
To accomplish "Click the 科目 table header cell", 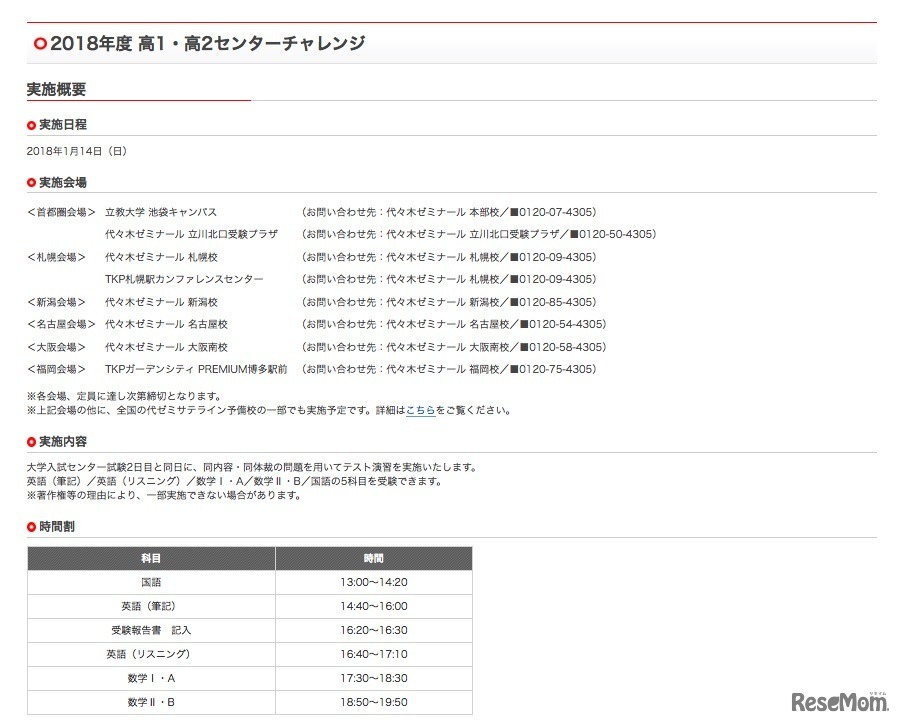I will point(153,558).
